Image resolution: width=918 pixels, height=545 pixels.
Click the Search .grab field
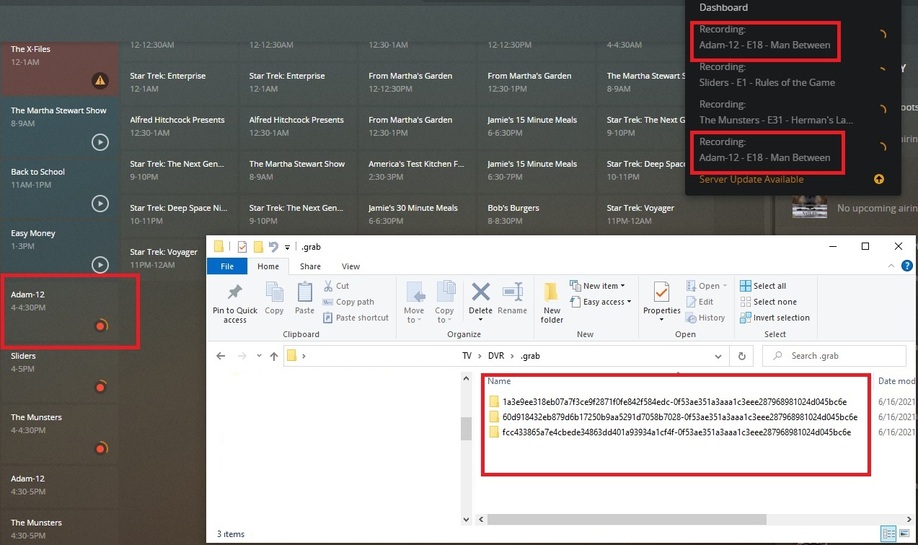(834, 356)
